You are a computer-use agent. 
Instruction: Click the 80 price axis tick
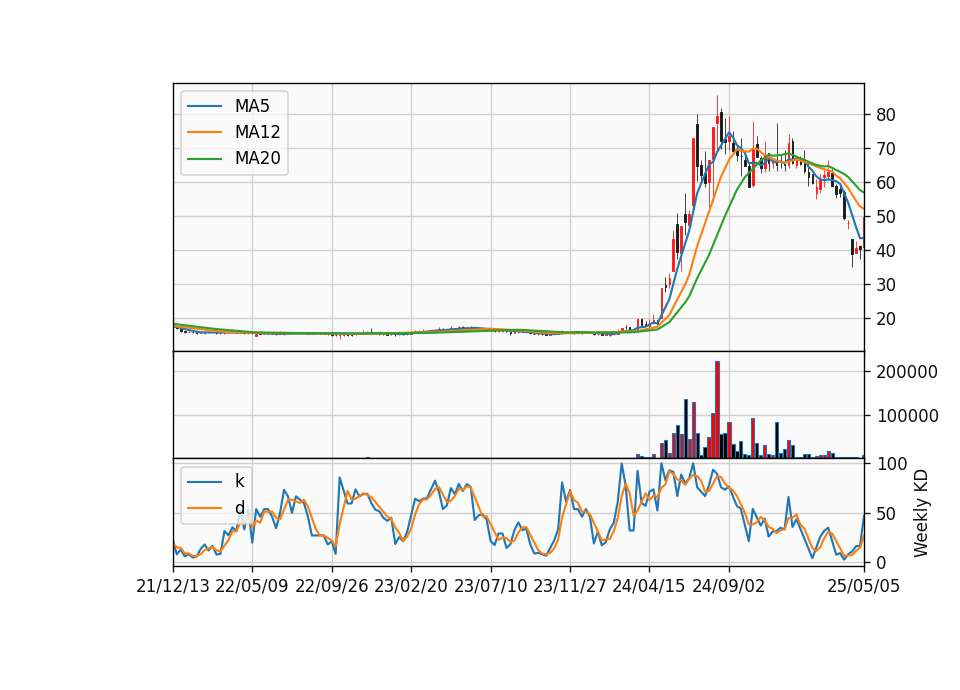(x=885, y=115)
